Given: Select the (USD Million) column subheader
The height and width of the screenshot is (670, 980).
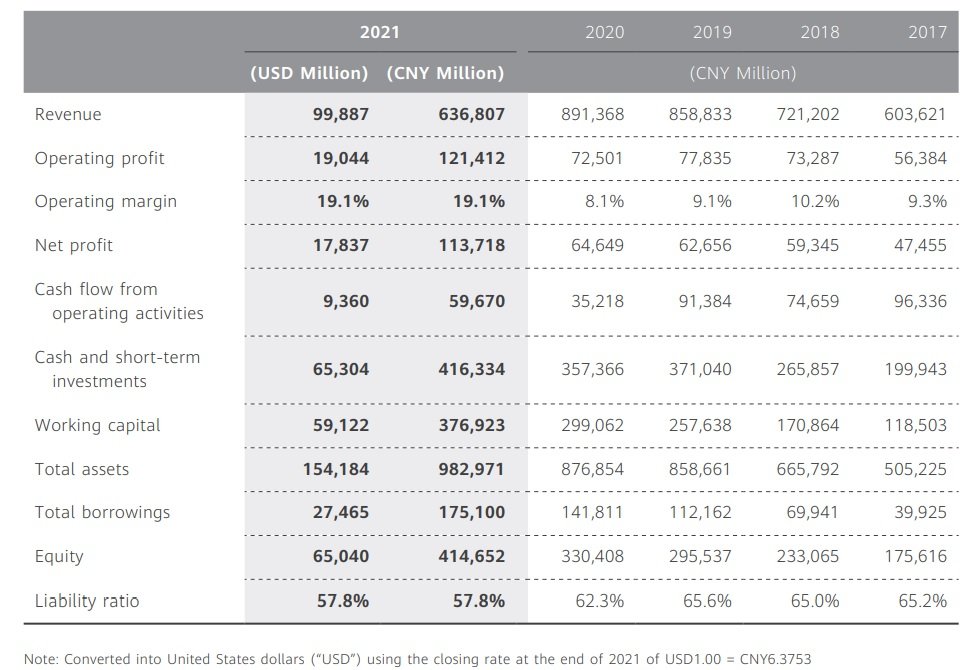Looking at the screenshot, I should point(309,73).
